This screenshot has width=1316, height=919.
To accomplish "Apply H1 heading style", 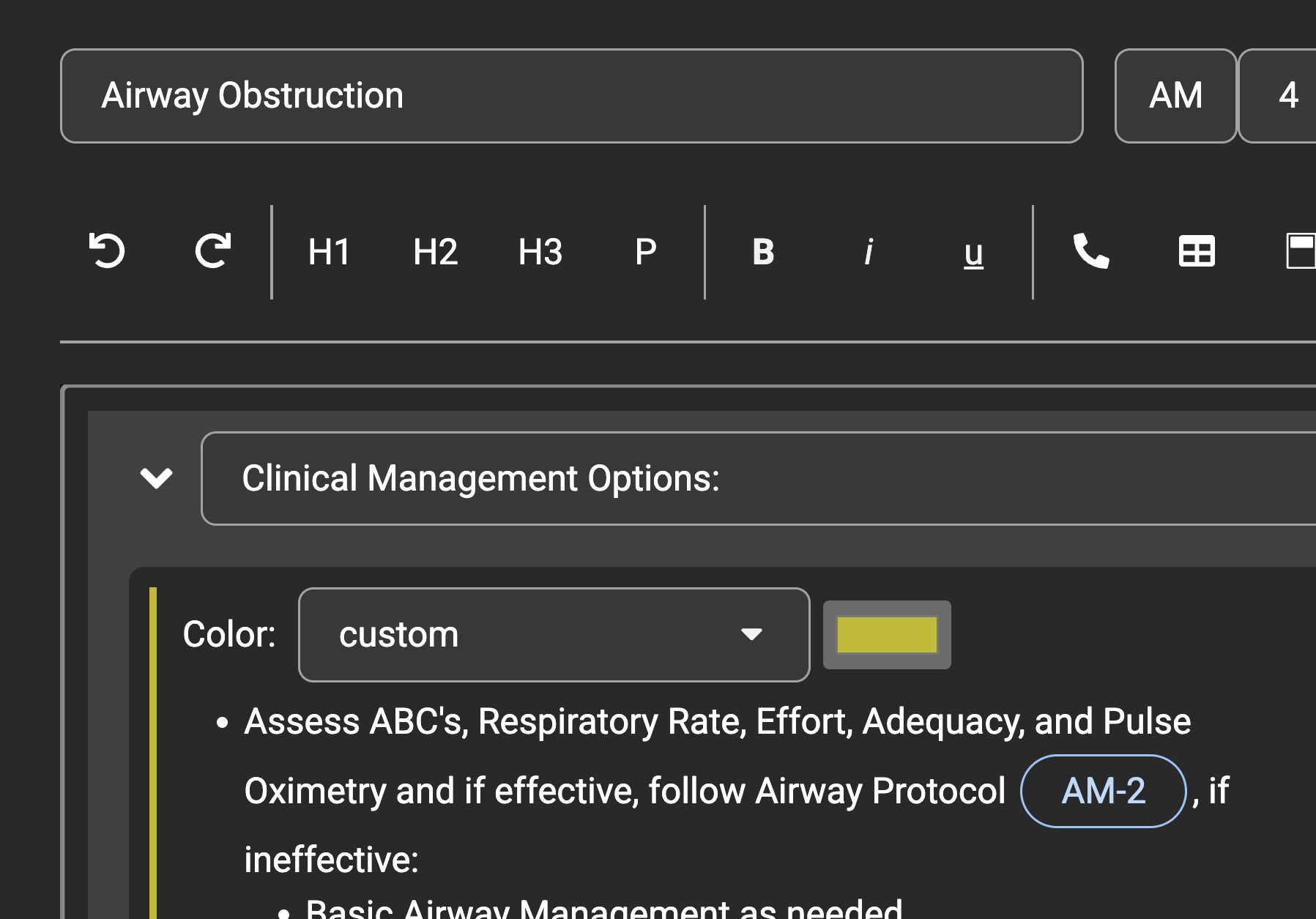I will [329, 251].
